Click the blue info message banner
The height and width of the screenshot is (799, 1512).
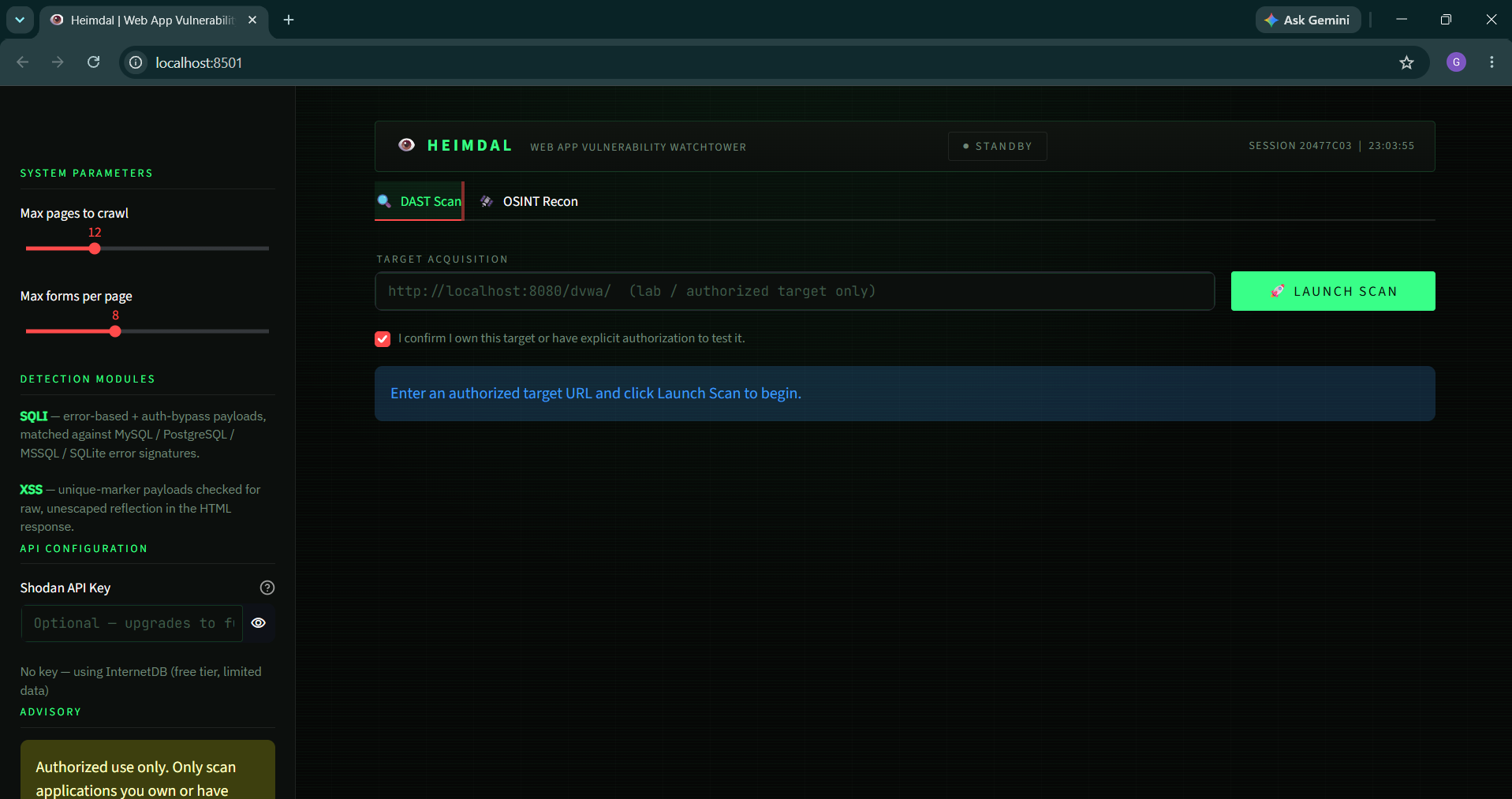tap(905, 394)
